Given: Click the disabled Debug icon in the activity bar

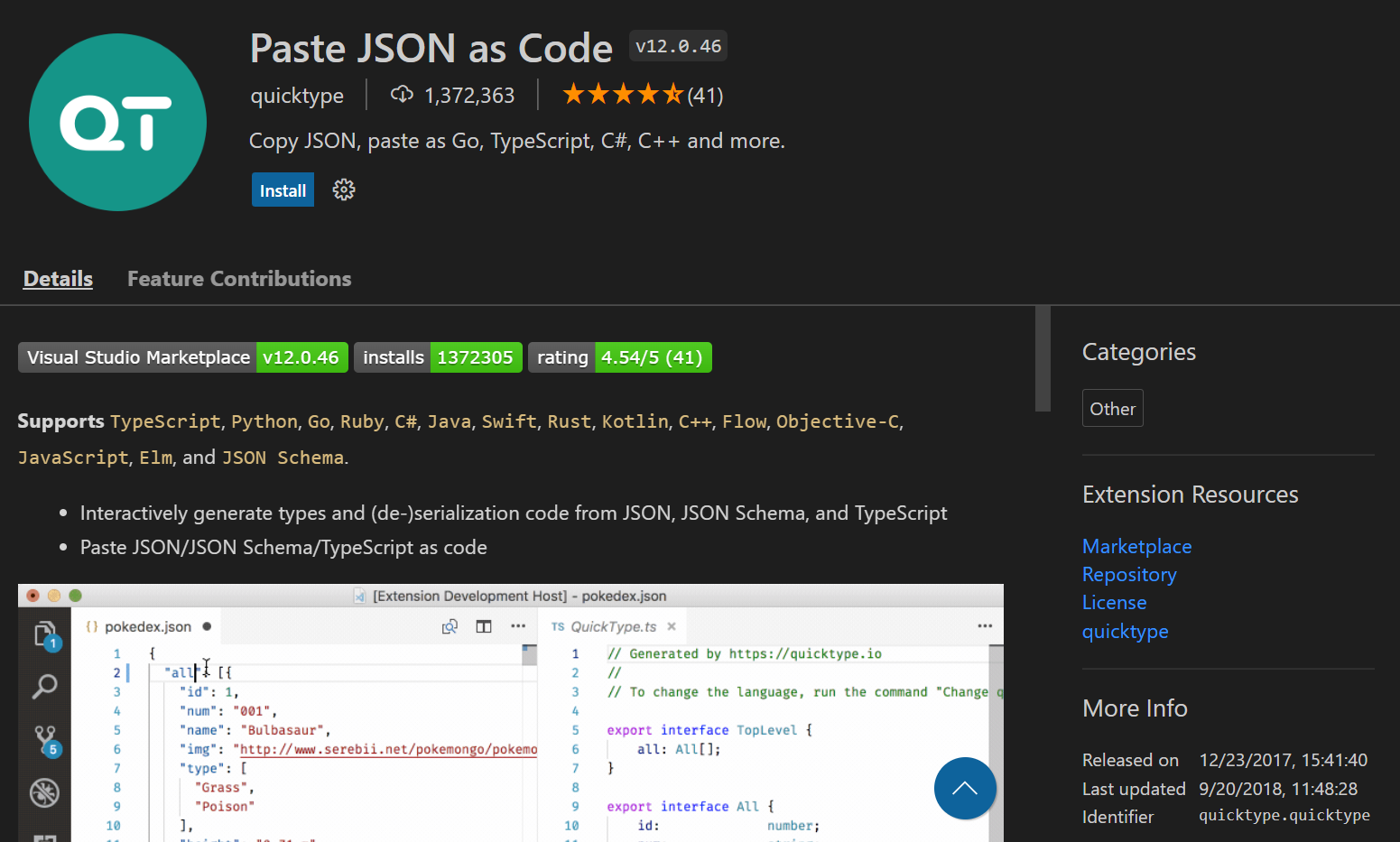Looking at the screenshot, I should point(44,792).
